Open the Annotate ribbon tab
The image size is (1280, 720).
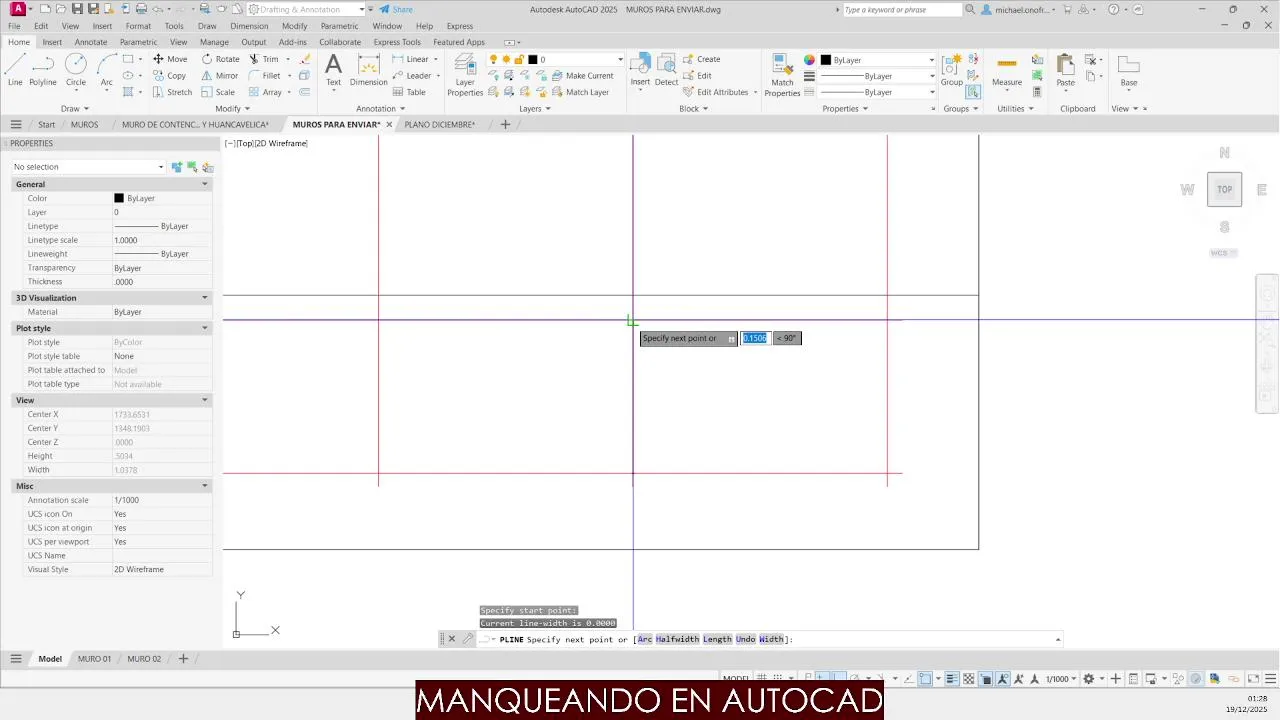pos(91,42)
